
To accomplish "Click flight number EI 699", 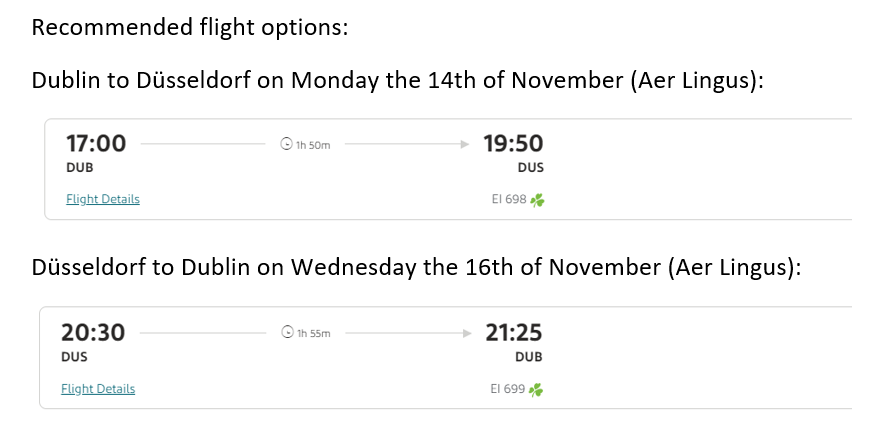I will click(x=508, y=390).
